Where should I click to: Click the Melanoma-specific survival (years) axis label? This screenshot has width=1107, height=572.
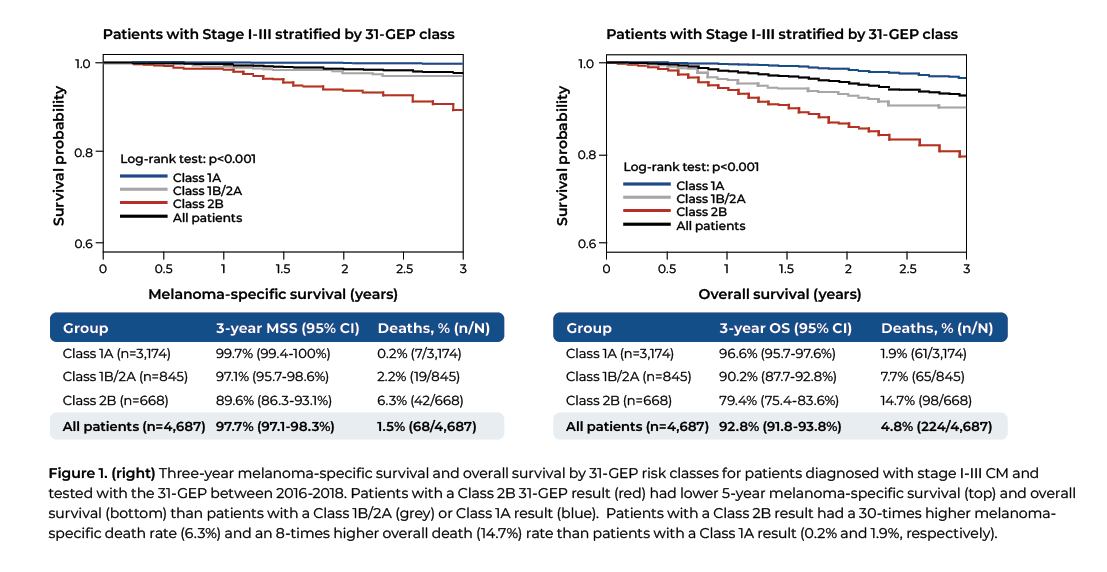tap(273, 294)
